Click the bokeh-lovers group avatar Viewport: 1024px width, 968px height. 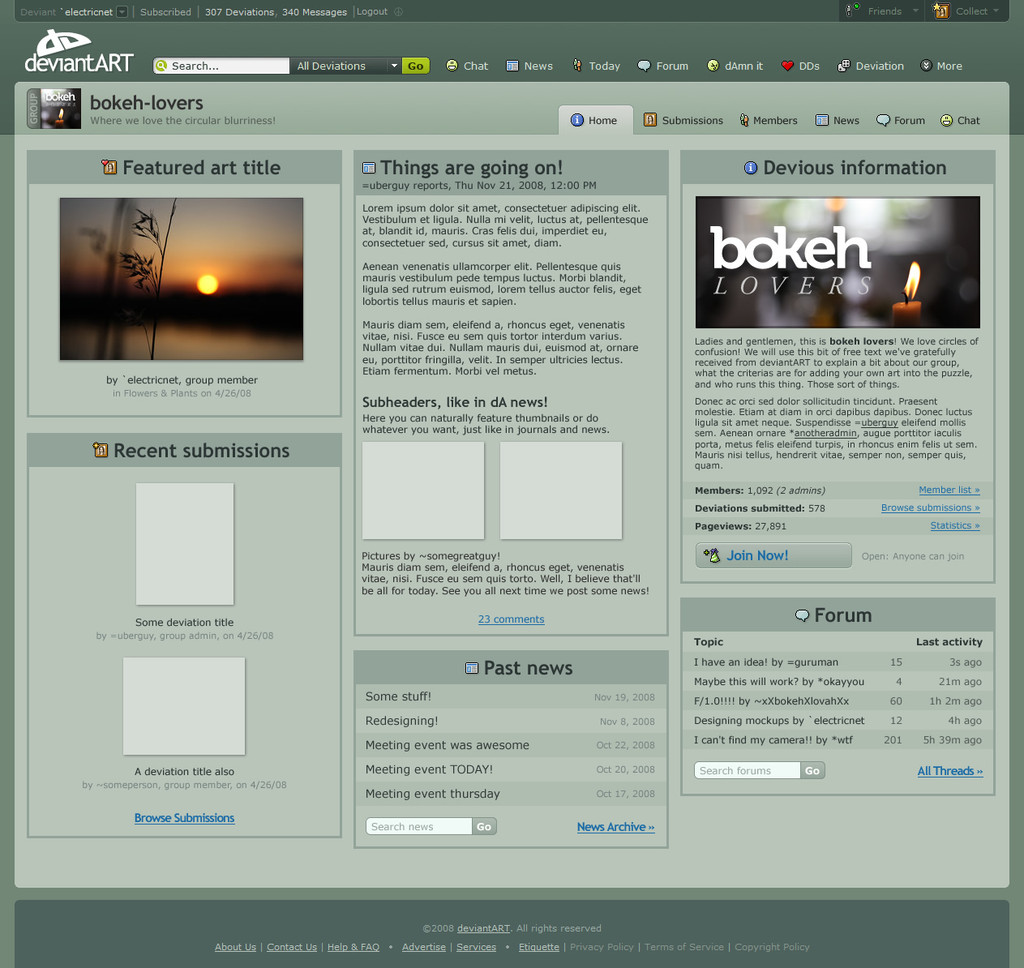pos(54,108)
